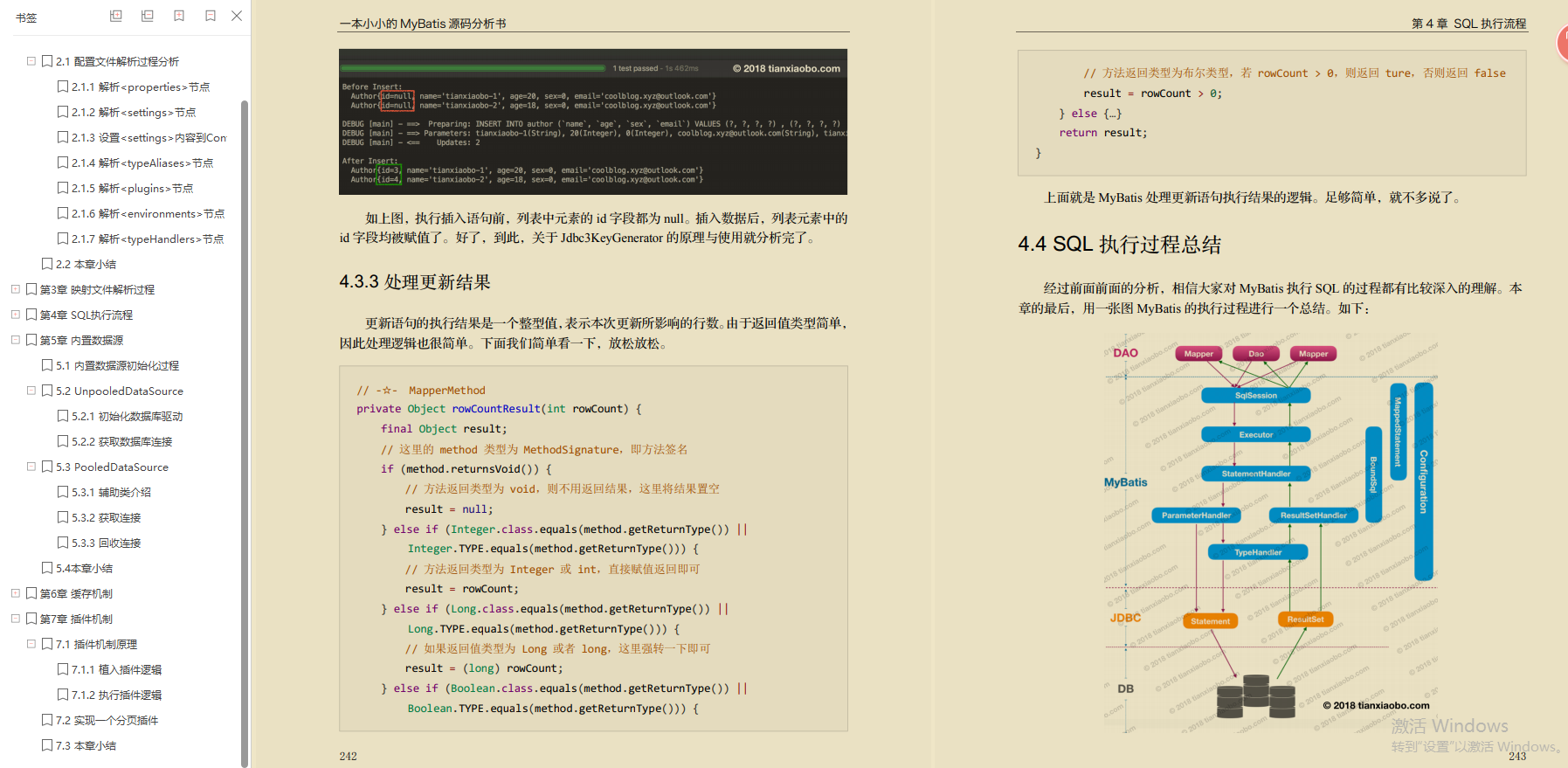Image resolution: width=1568 pixels, height=768 pixels.
Task: Click the bookmark icon beside 7.3 本章小结
Action: (x=47, y=745)
